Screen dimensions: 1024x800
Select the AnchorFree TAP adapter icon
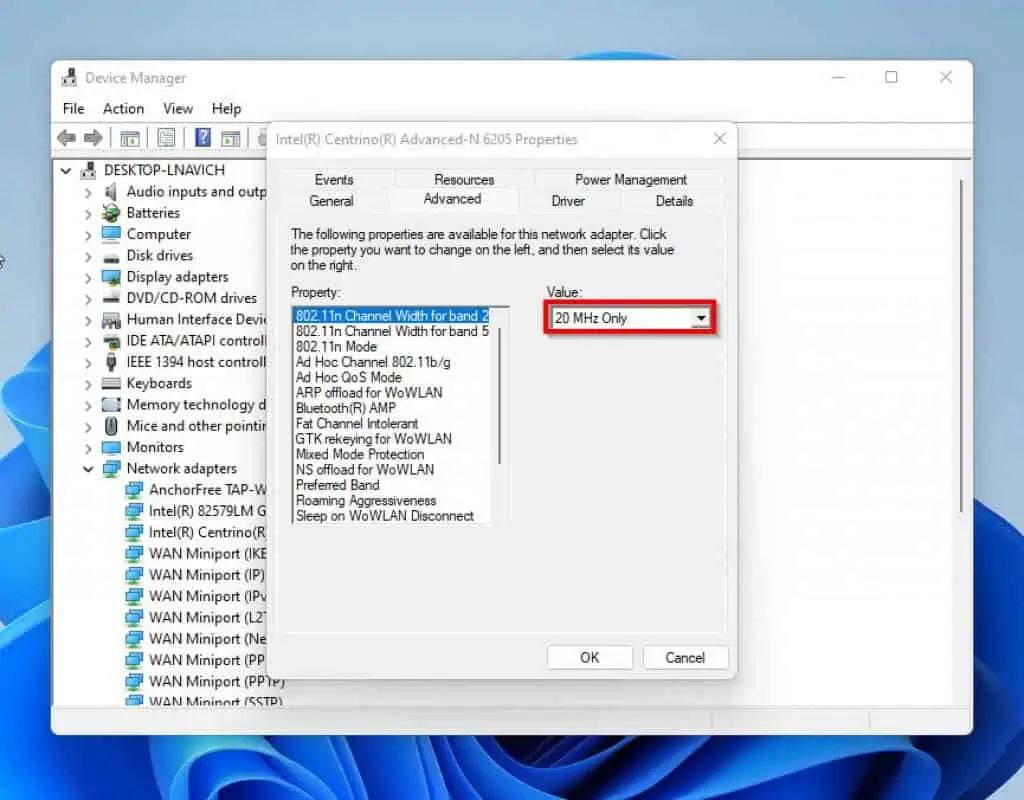point(134,490)
